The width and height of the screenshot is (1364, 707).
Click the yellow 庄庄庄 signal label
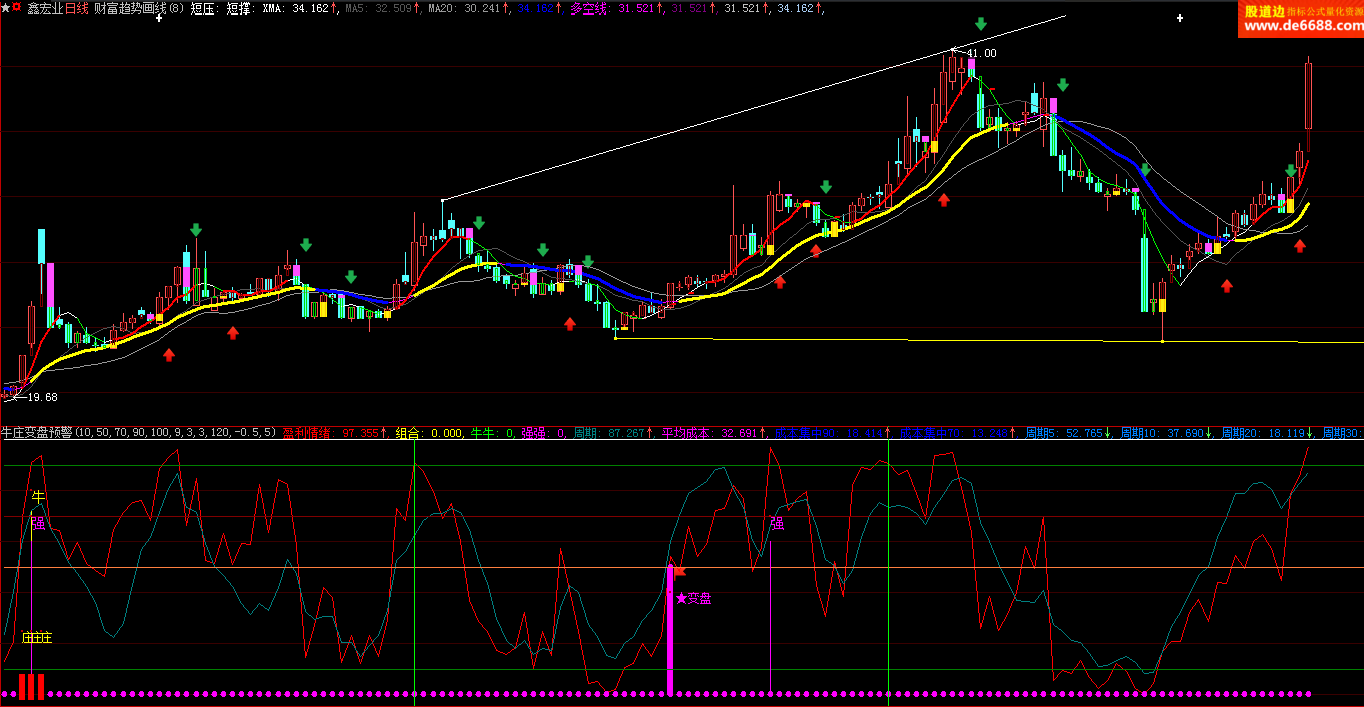tap(37, 637)
